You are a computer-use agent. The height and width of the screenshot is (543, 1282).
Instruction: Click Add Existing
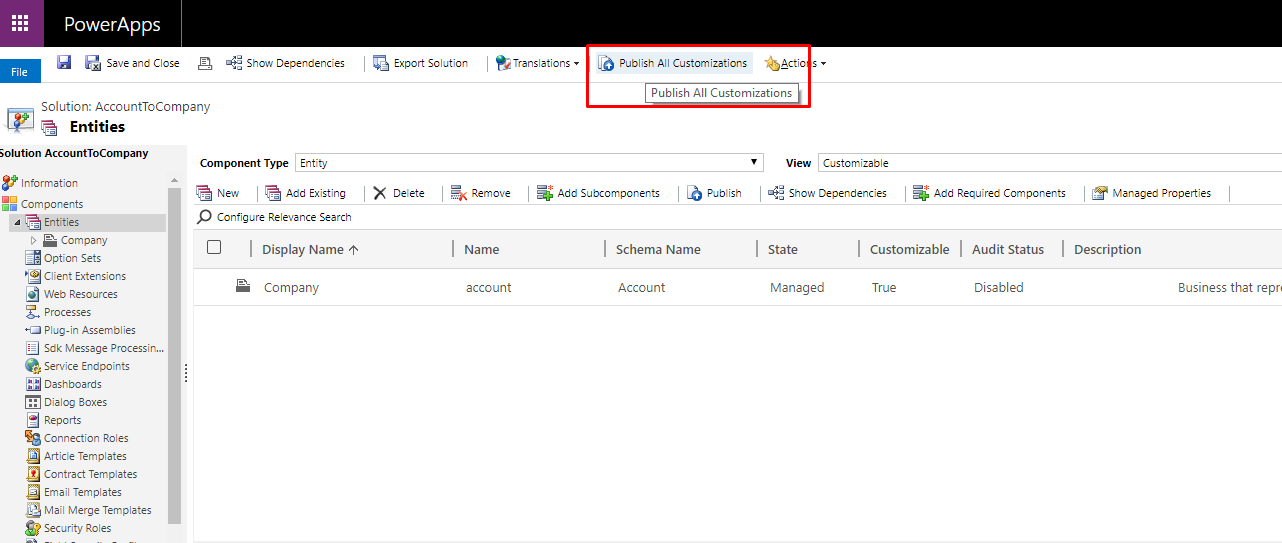point(306,193)
